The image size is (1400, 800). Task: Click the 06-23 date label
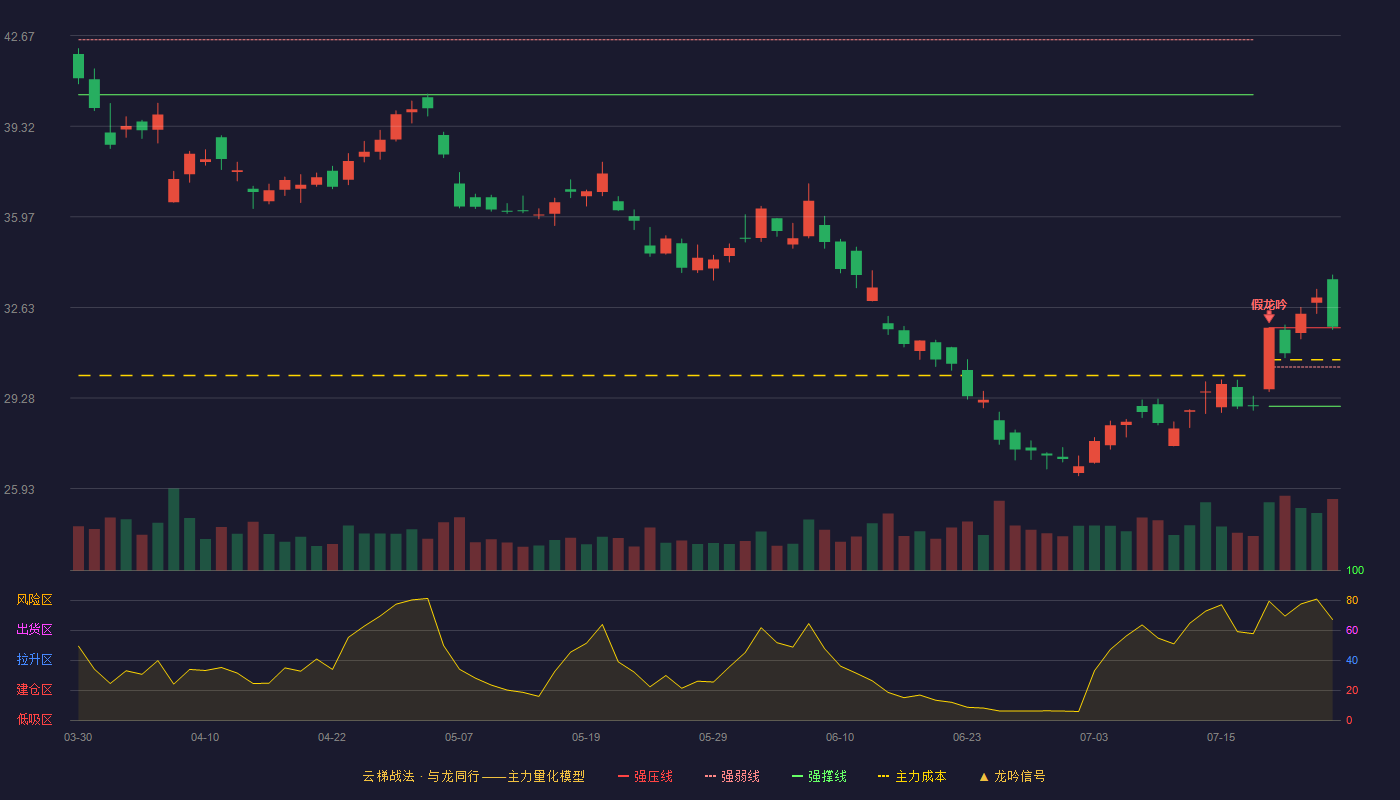pos(967,737)
